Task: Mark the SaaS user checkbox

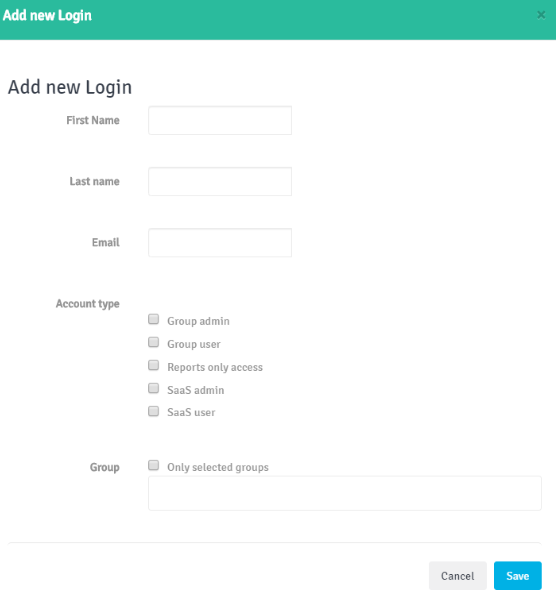Action: pos(154,411)
